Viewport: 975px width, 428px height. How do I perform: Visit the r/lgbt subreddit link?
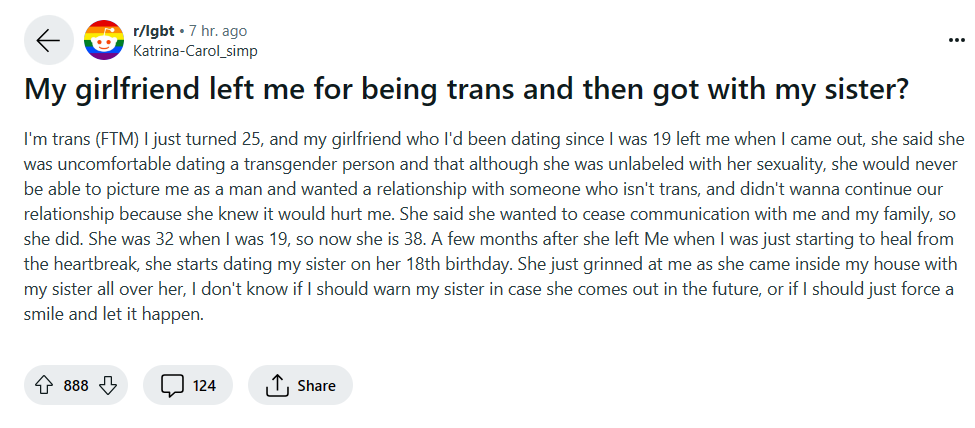tap(154, 31)
